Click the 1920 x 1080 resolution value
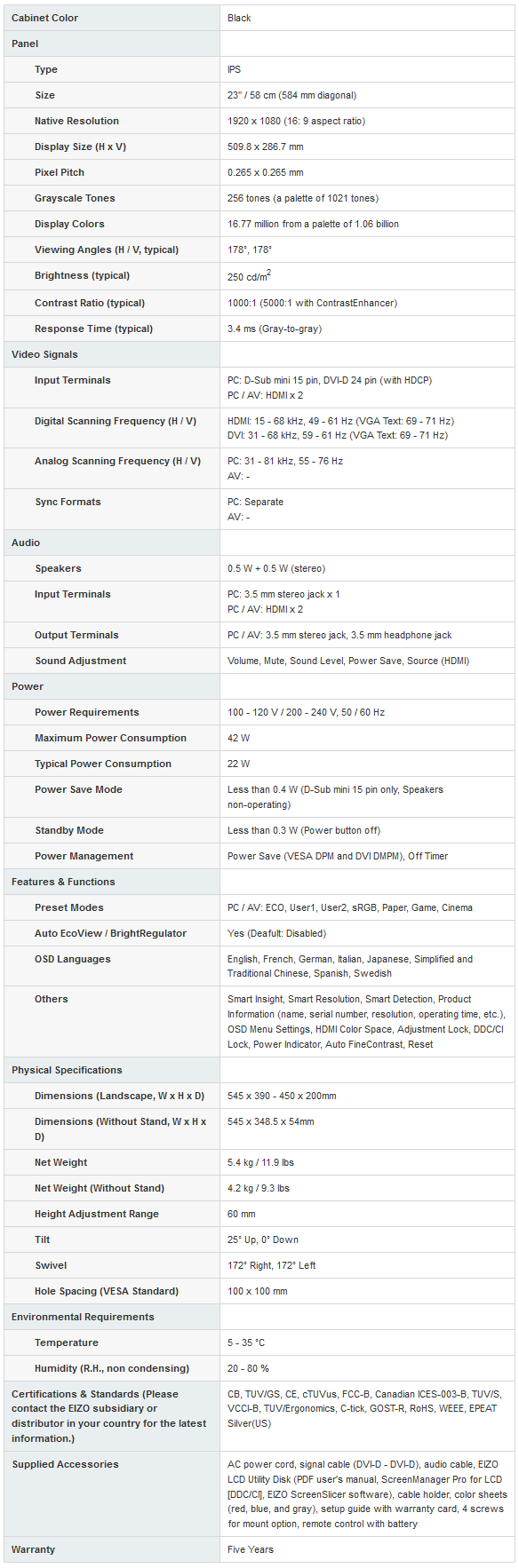 [x=296, y=121]
